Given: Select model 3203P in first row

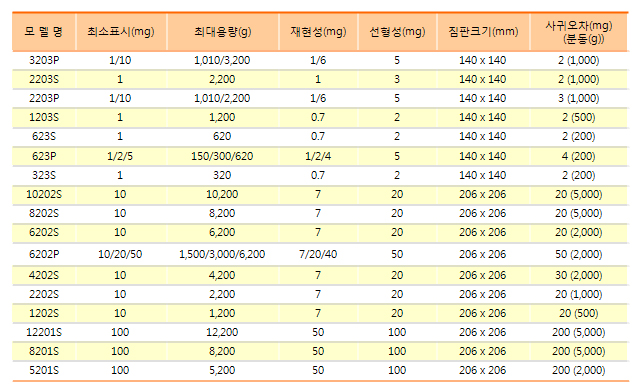Looking at the screenshot, I should [44, 60].
